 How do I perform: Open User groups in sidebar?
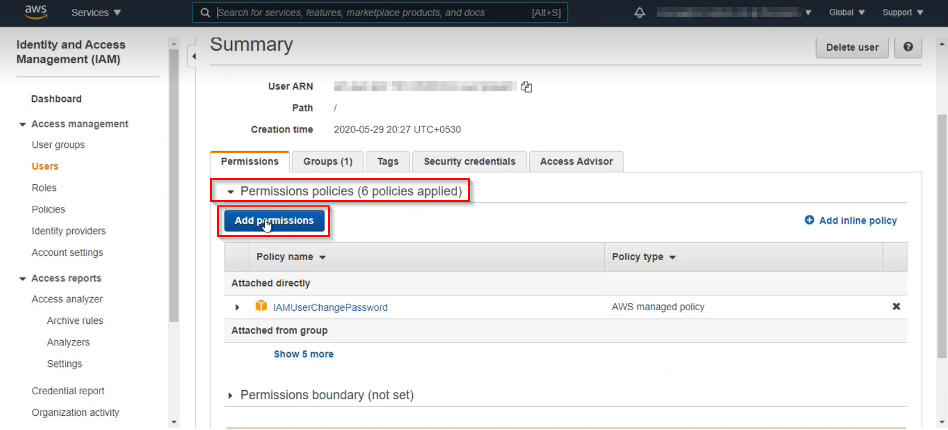tap(58, 145)
